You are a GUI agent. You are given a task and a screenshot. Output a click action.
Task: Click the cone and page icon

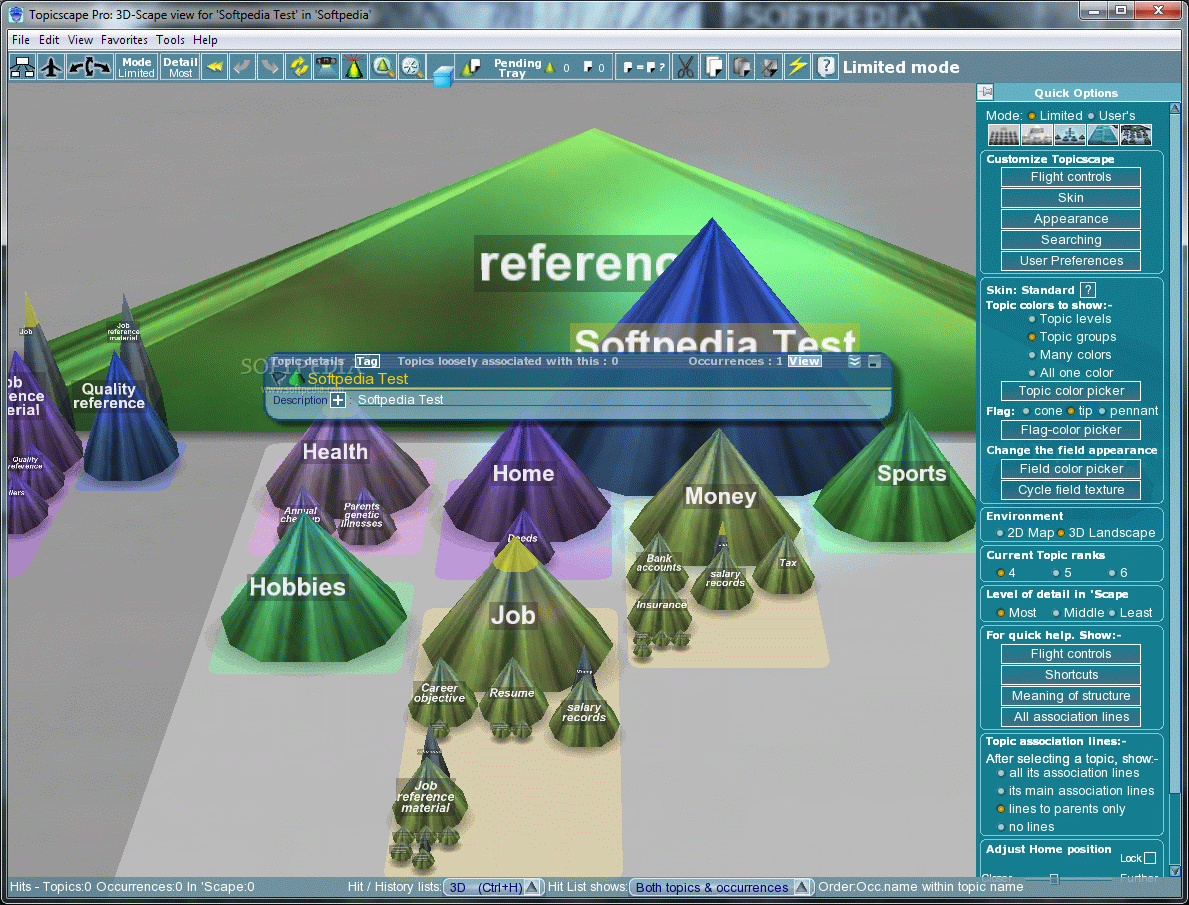(471, 68)
